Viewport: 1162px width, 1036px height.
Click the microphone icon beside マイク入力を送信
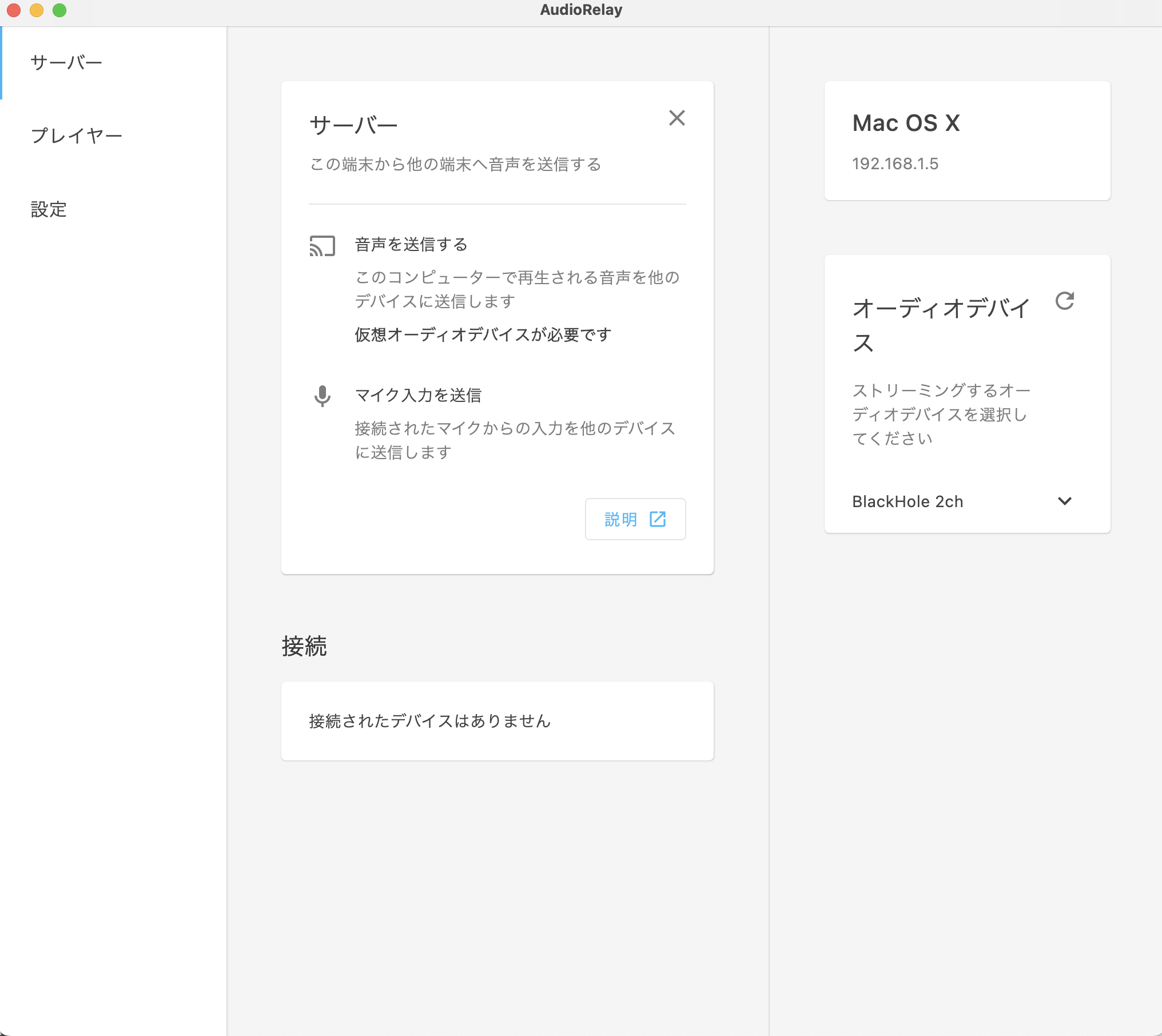(x=322, y=396)
